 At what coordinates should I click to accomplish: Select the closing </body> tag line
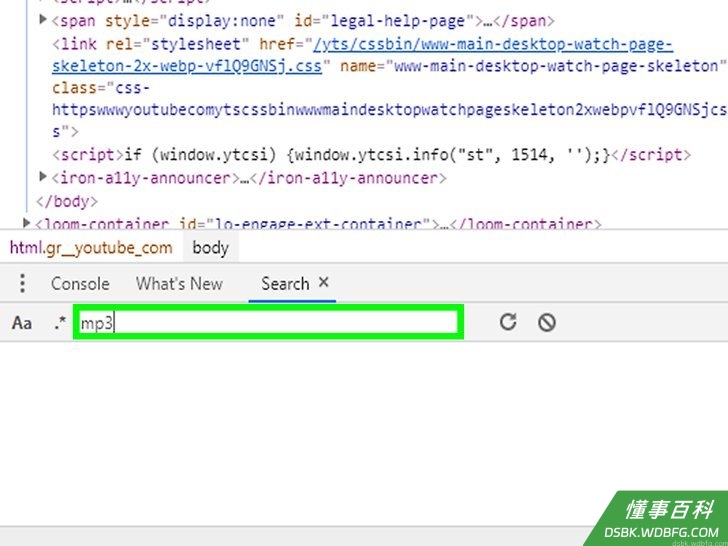(x=67, y=202)
